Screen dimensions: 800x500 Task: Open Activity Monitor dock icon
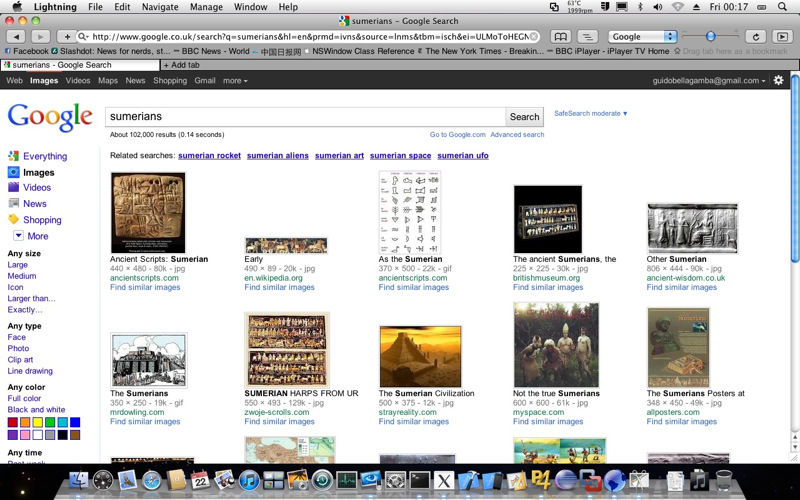[x=347, y=481]
